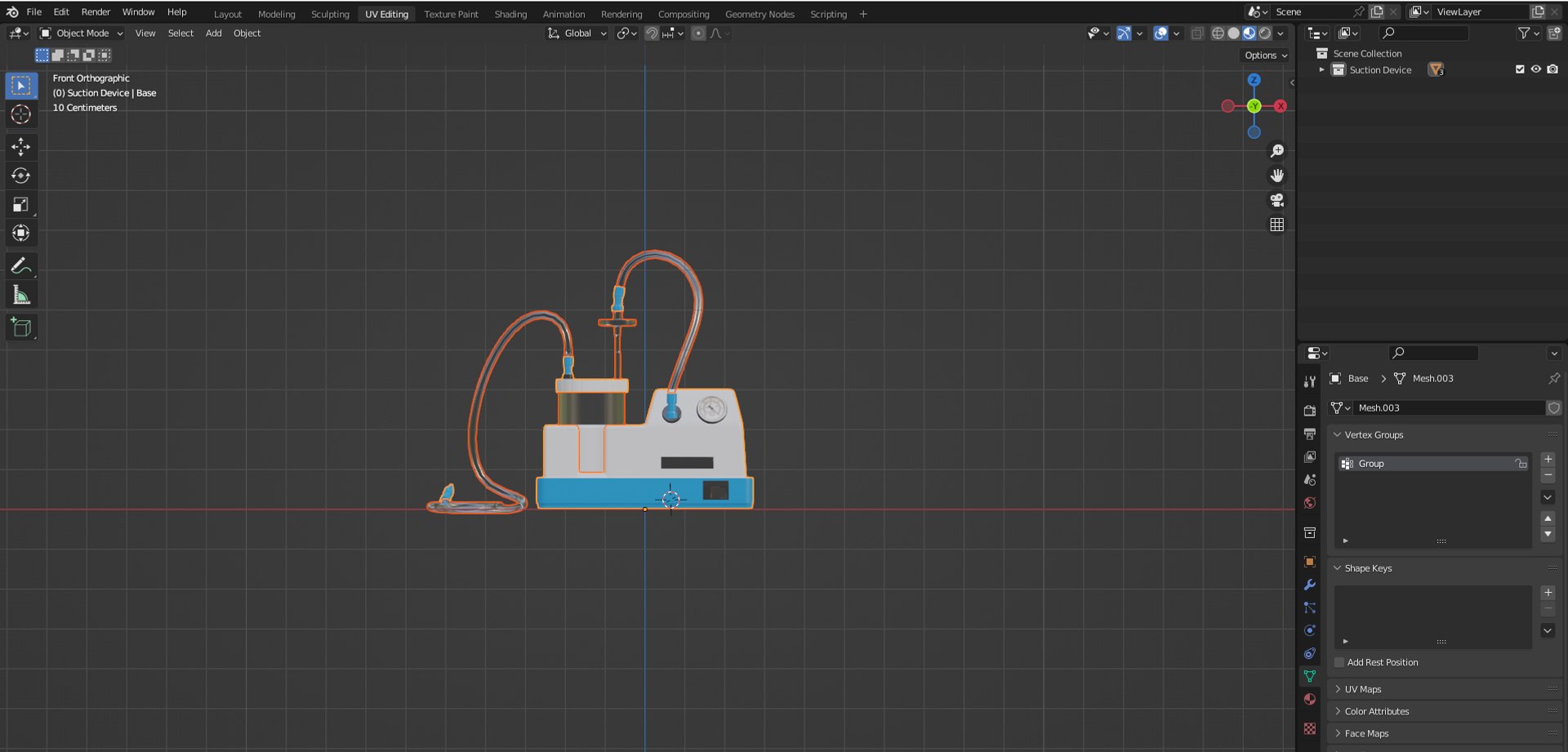Open the World properties tab
This screenshot has width=1568, height=752.
point(1310,503)
